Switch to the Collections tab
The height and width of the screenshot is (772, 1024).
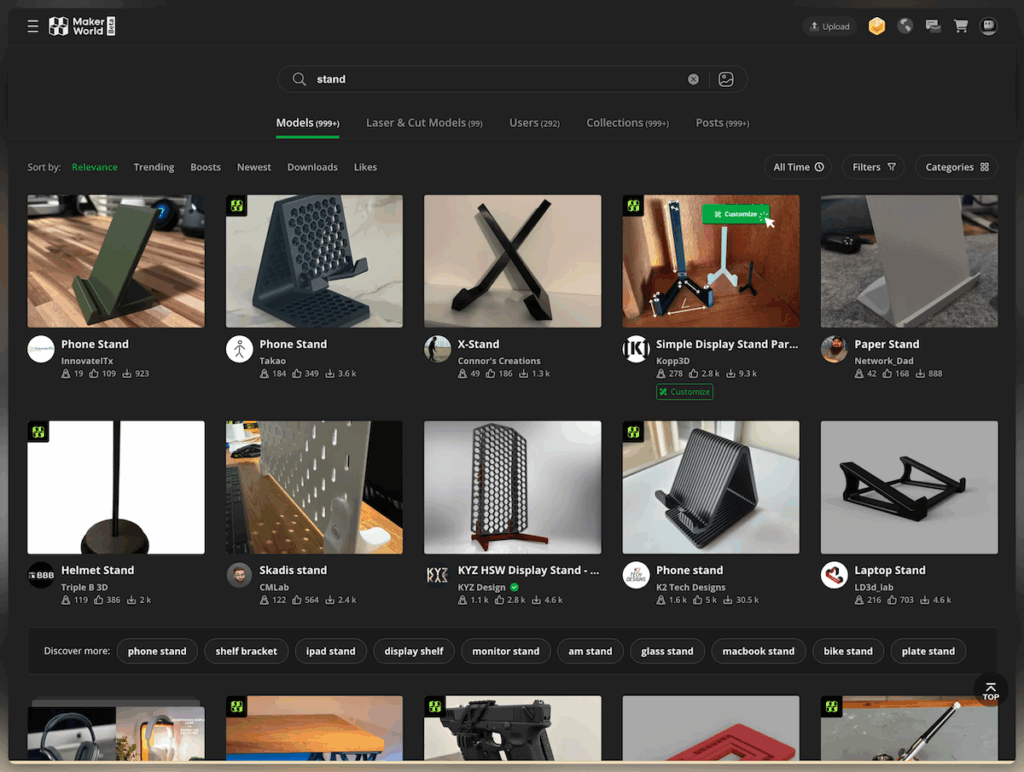click(627, 123)
